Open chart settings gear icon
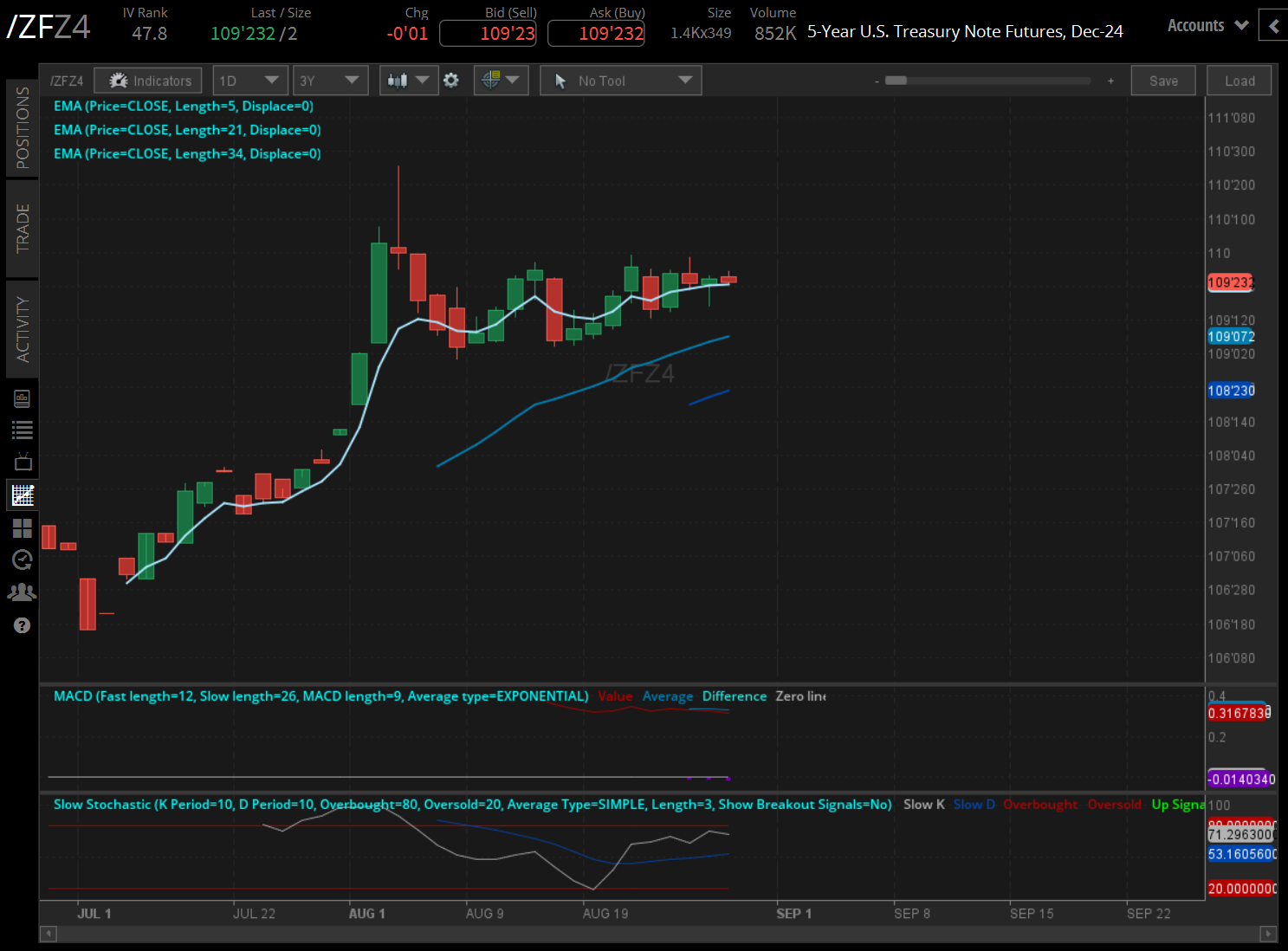 pos(451,81)
